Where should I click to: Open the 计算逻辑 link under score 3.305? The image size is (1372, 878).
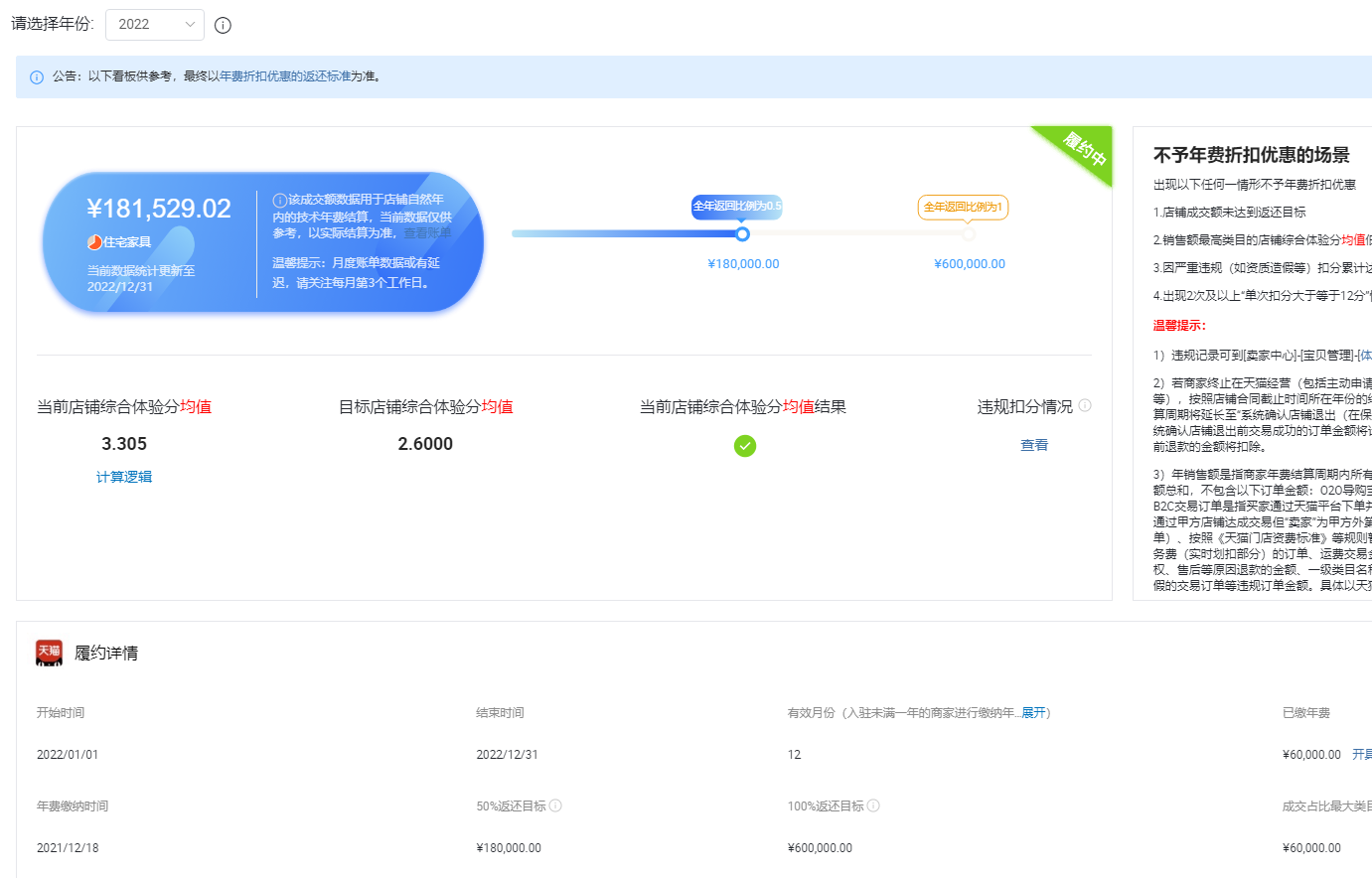coord(124,478)
